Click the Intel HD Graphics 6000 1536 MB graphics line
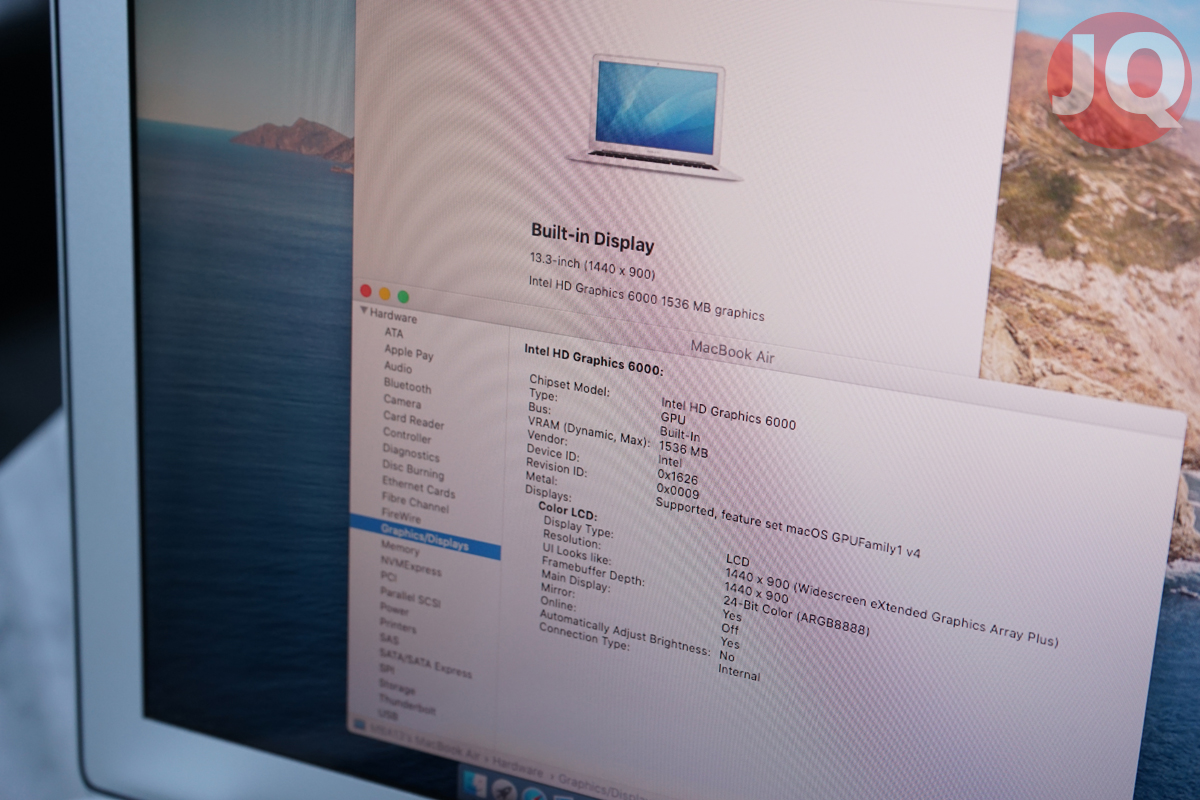 [x=646, y=297]
